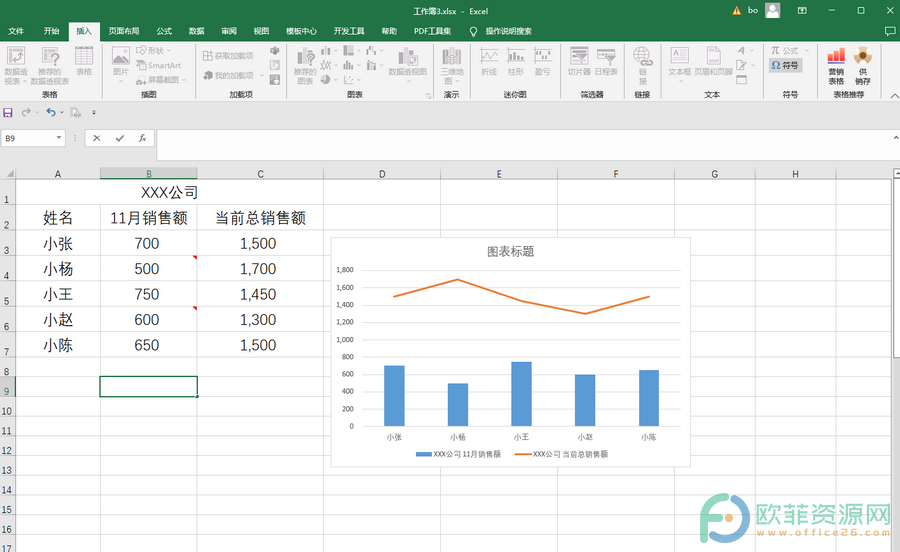Collapse the ribbon with the chevron

(x=894, y=96)
